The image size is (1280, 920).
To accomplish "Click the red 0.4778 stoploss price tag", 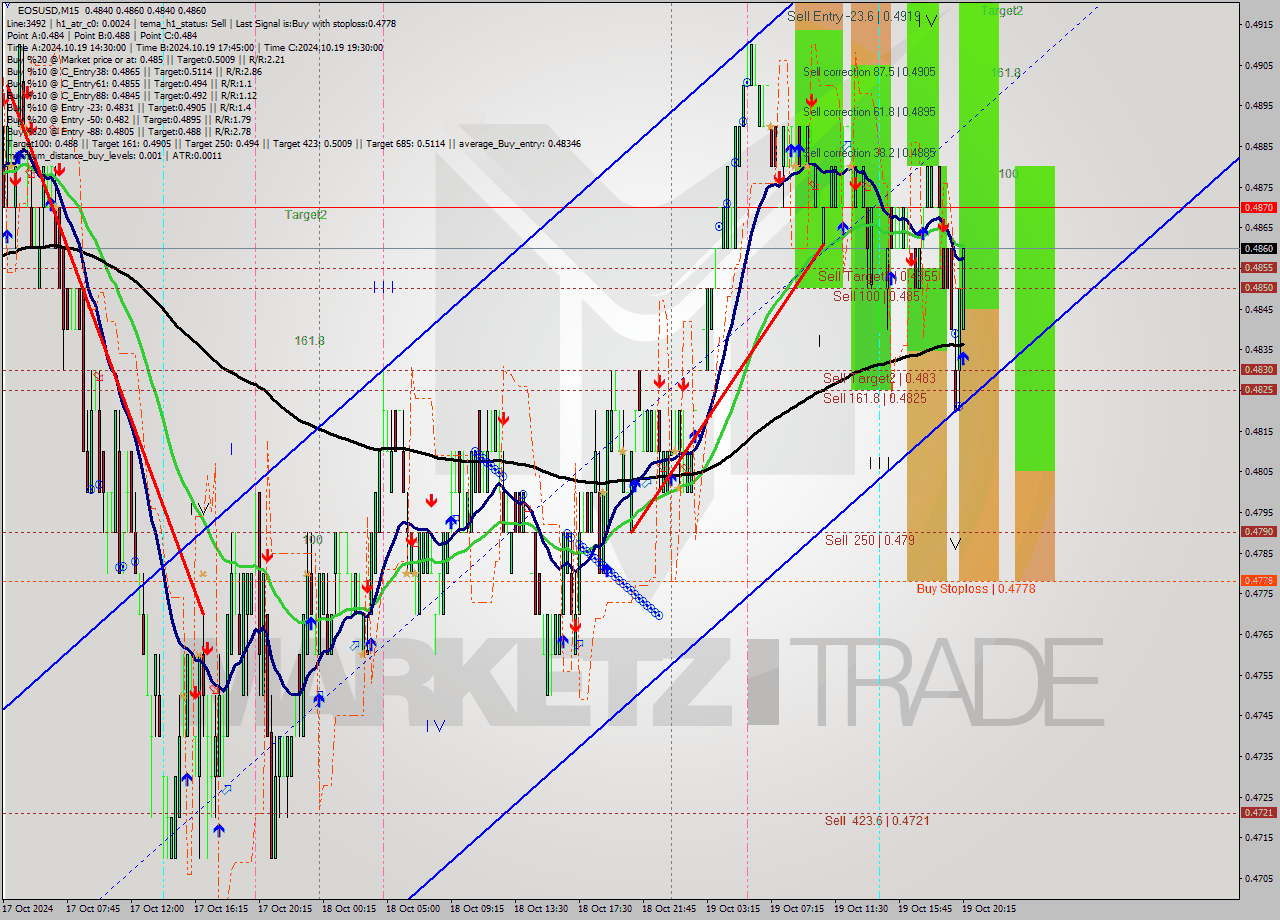I will pos(1258,580).
